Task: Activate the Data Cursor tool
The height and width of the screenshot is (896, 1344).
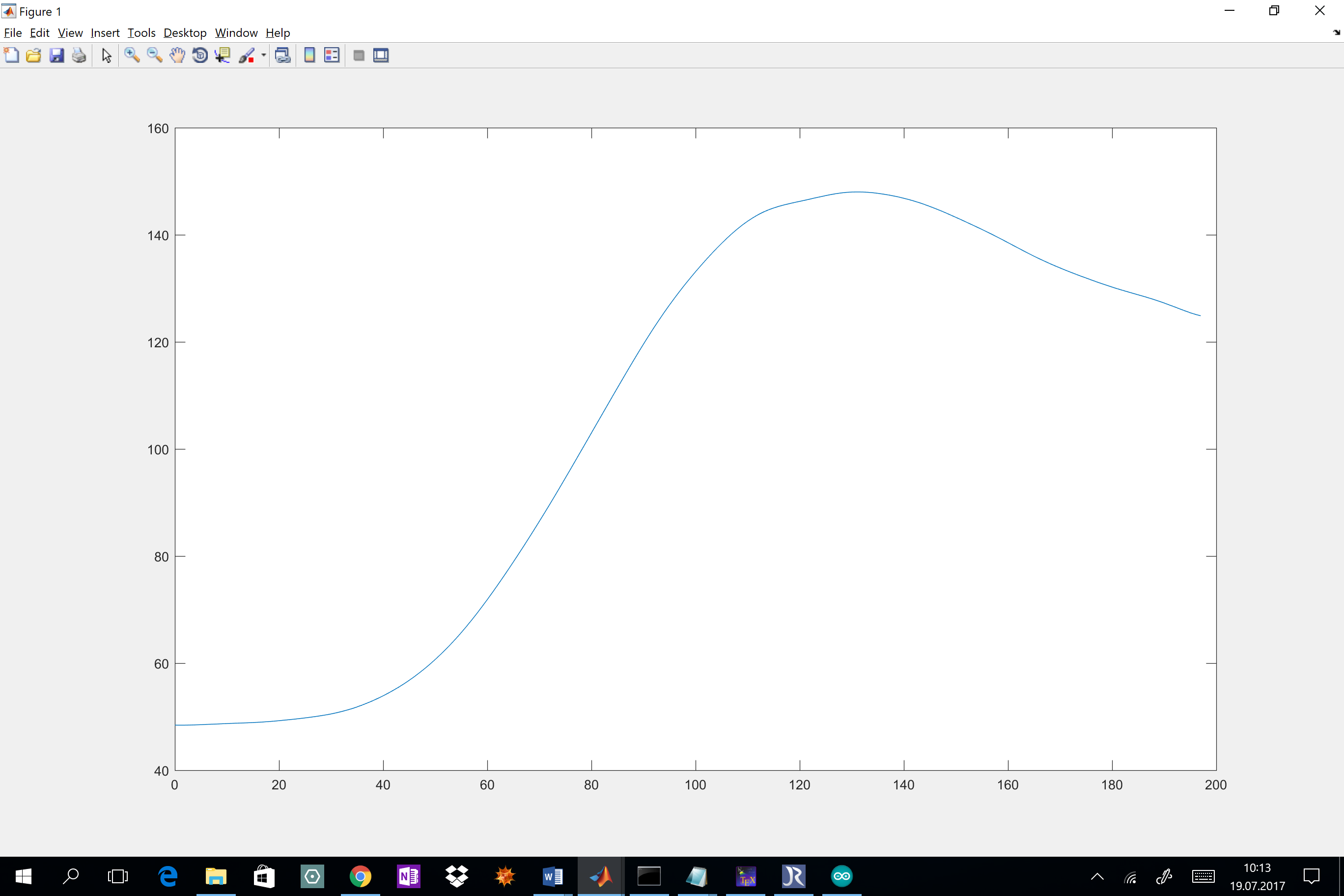Action: [x=223, y=56]
